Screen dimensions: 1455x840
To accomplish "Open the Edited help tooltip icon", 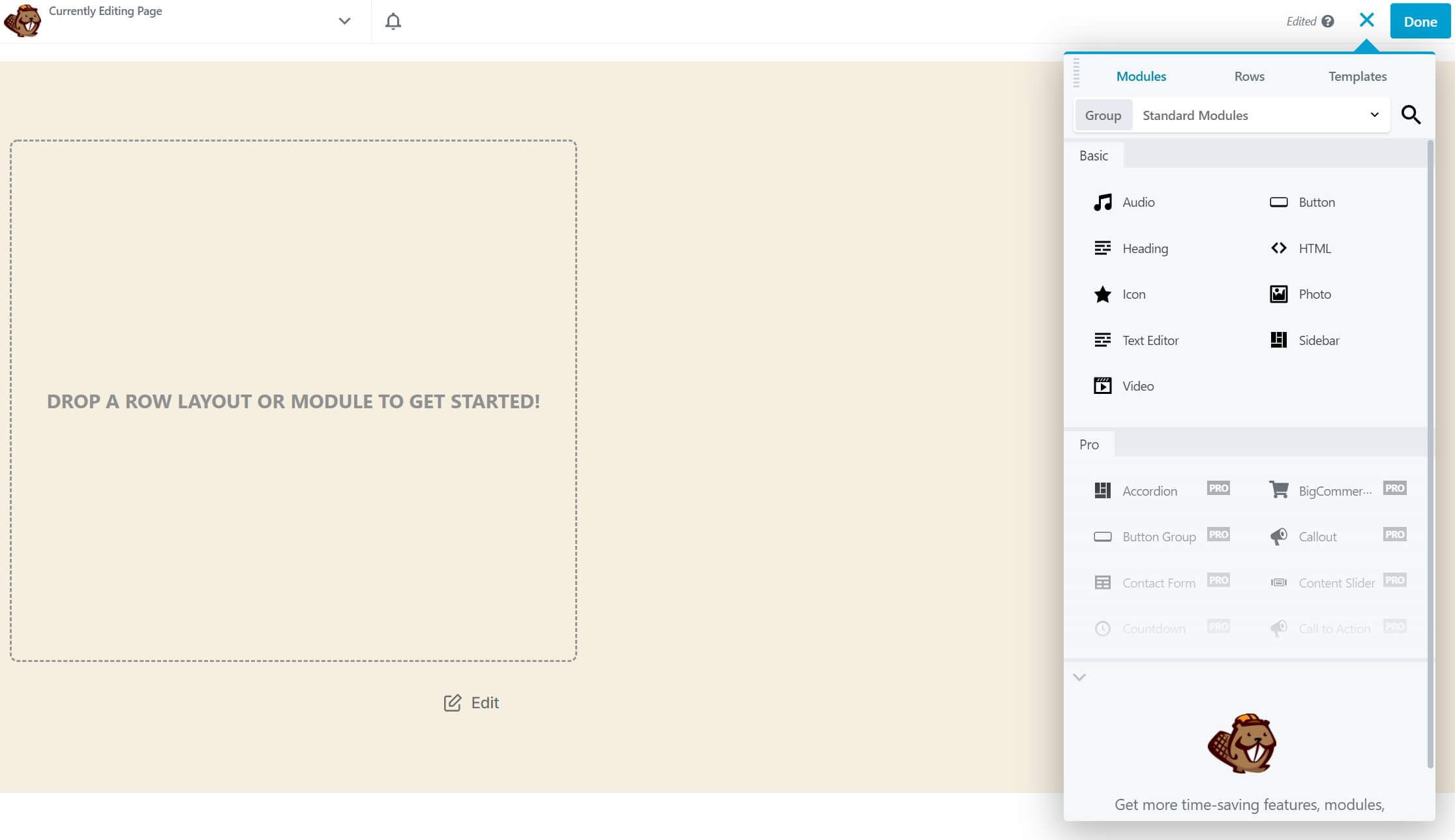I will click(x=1328, y=21).
